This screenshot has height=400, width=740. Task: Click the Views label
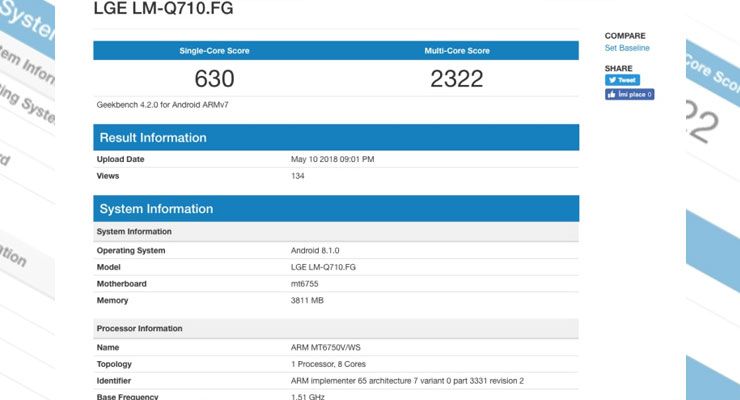[x=108, y=176]
